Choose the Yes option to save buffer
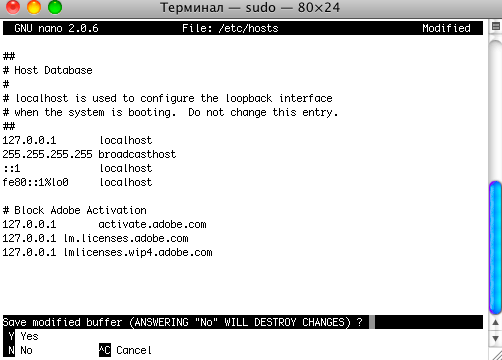 (x=29, y=336)
